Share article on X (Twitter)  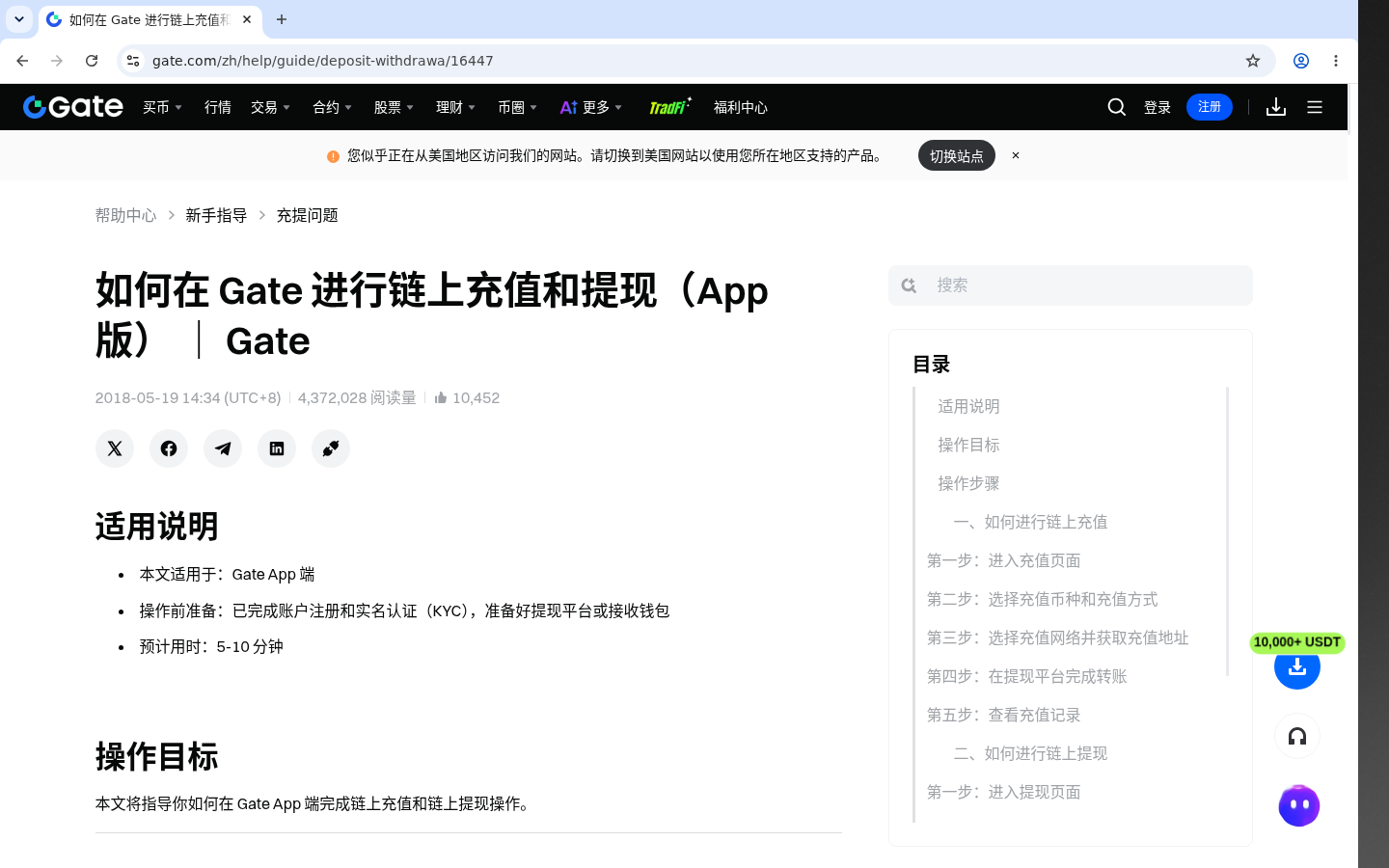(115, 448)
